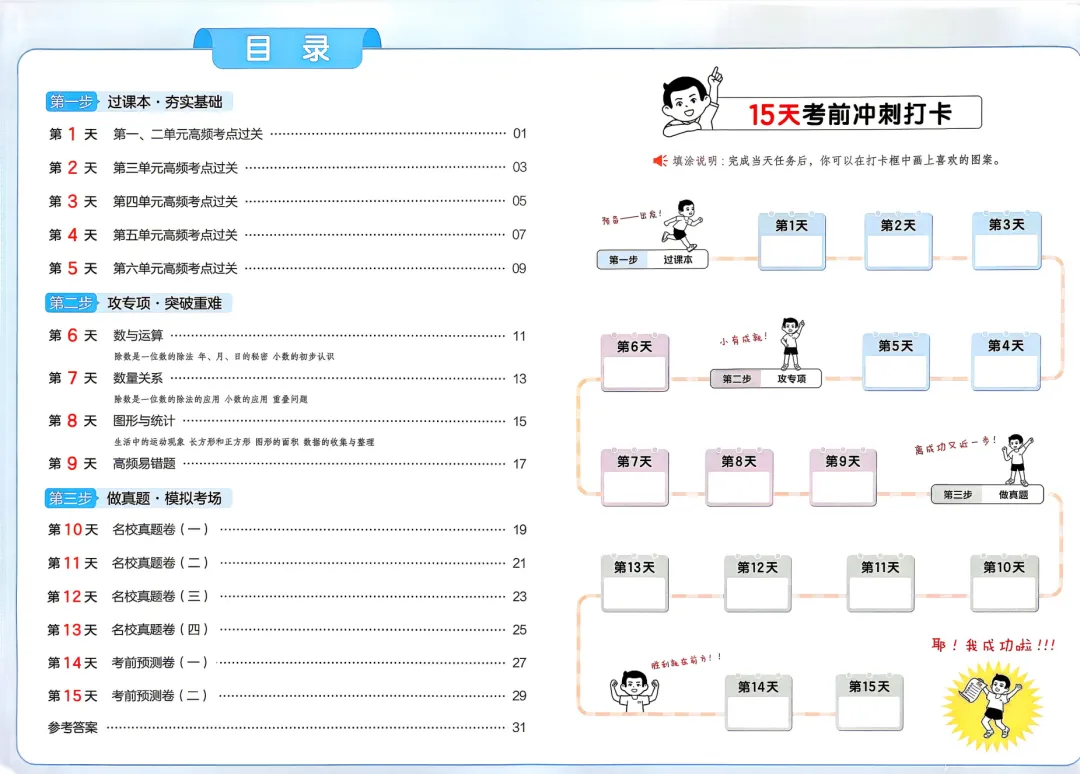Open the 图形与统计 contents entry
This screenshot has width=1080, height=774.
click(287, 421)
